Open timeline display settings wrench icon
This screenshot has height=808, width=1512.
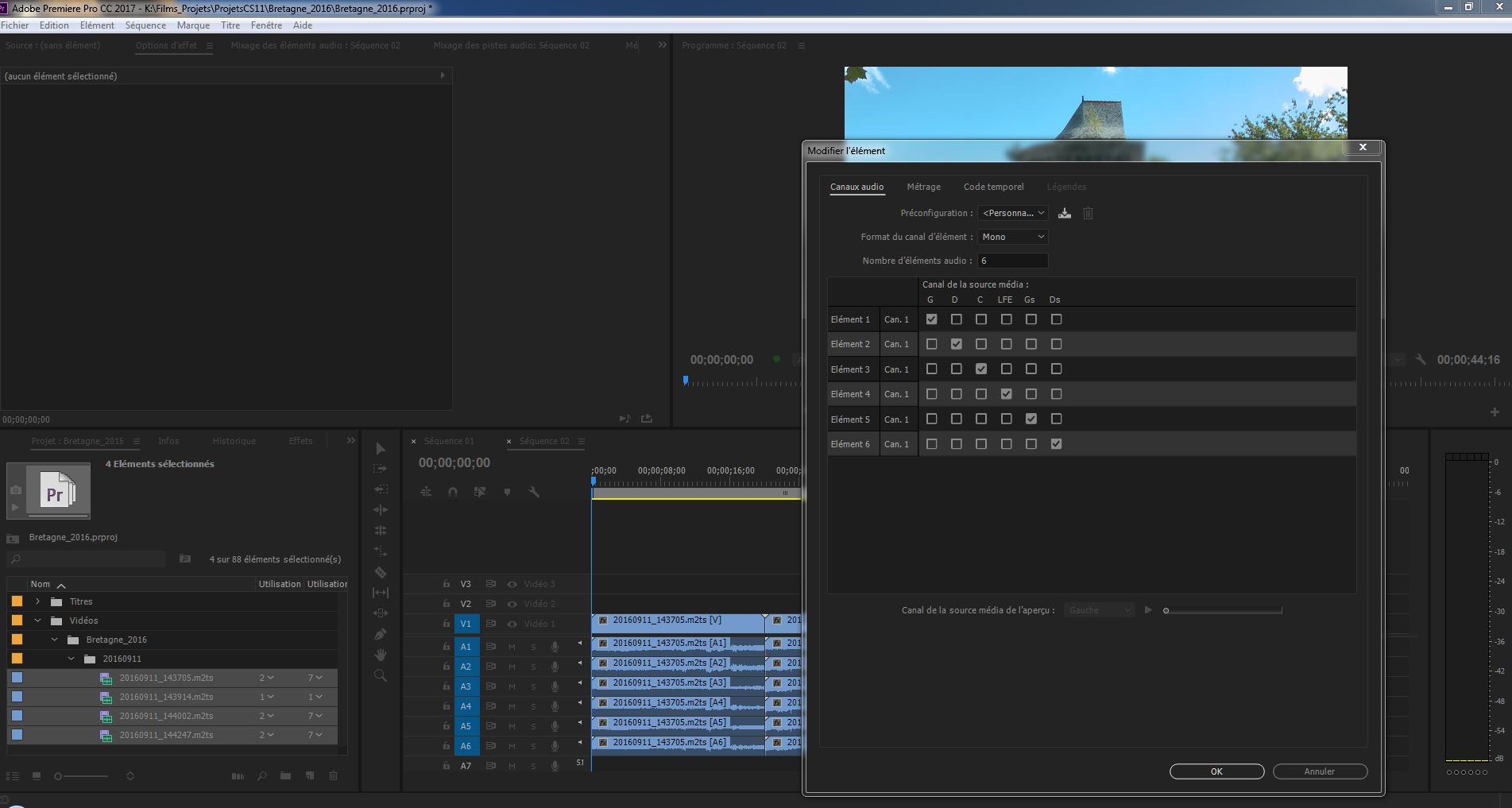[x=534, y=492]
